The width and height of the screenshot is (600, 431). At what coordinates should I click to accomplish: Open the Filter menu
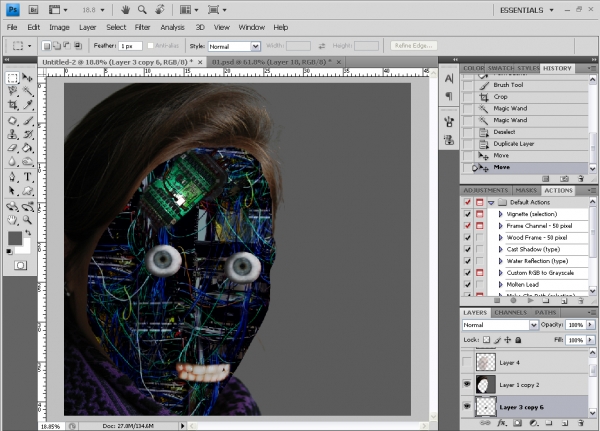coord(142,27)
